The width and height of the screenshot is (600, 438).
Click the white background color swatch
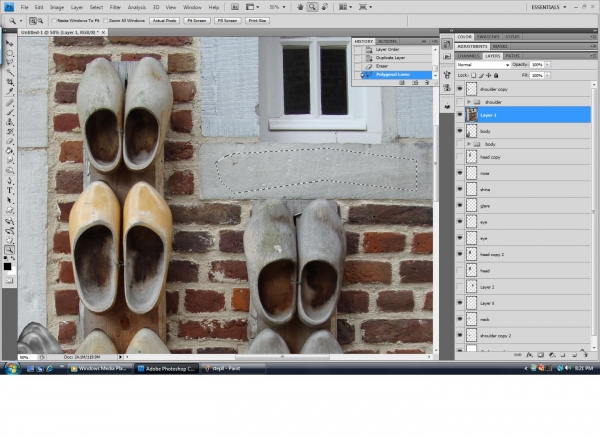pyautogui.click(x=13, y=271)
